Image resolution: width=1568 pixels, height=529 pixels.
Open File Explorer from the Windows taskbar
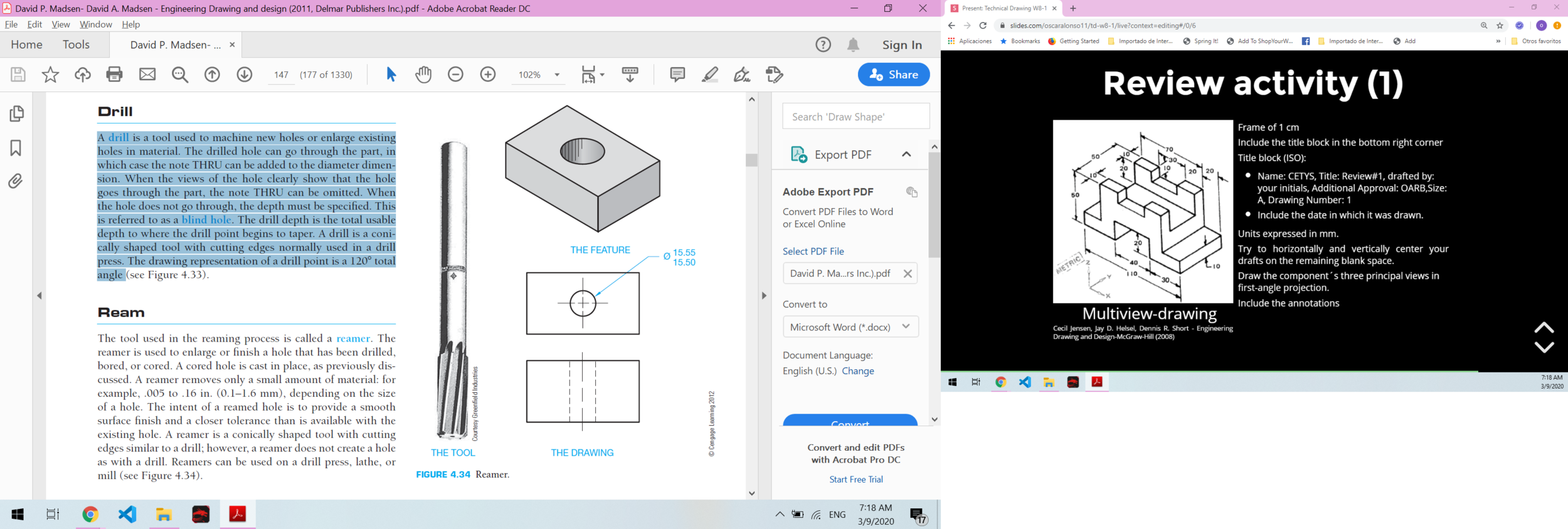tap(164, 515)
